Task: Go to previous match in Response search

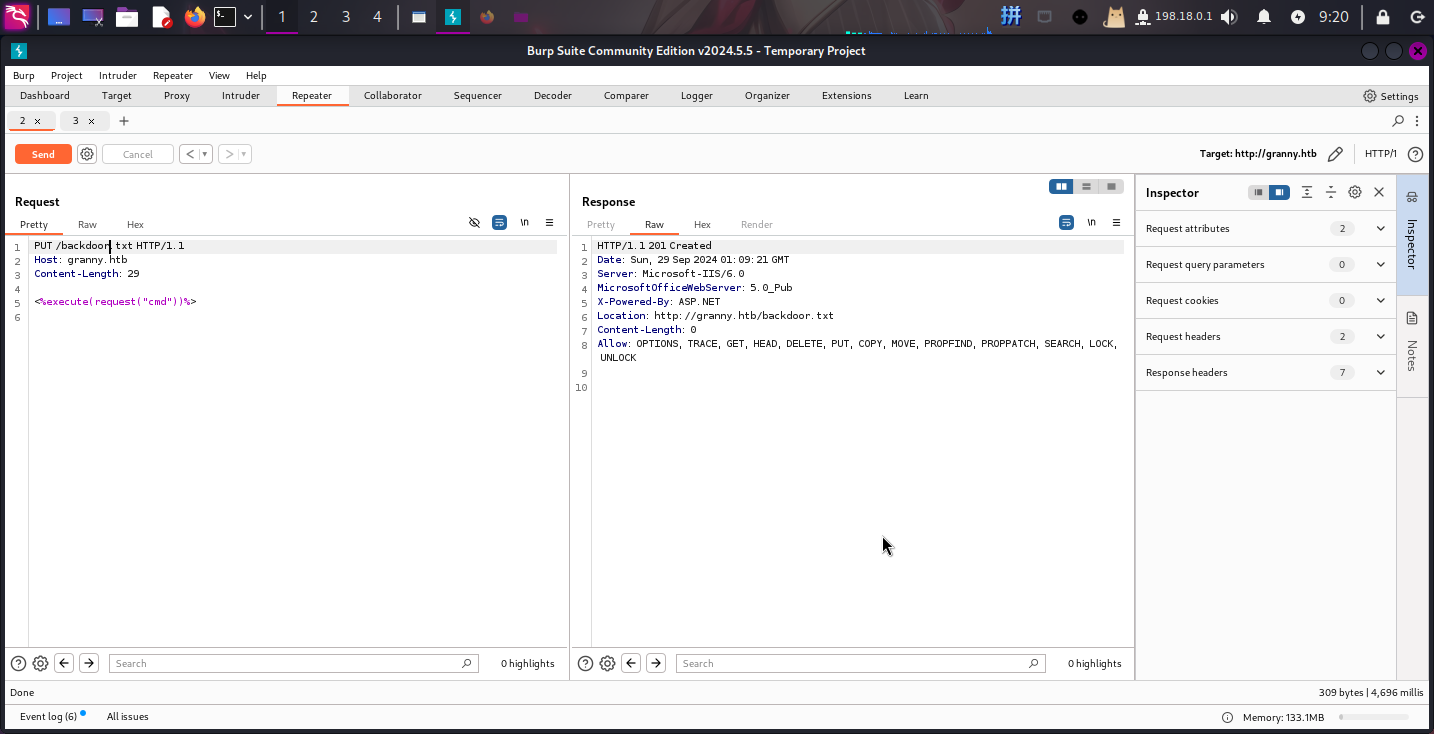Action: click(631, 663)
